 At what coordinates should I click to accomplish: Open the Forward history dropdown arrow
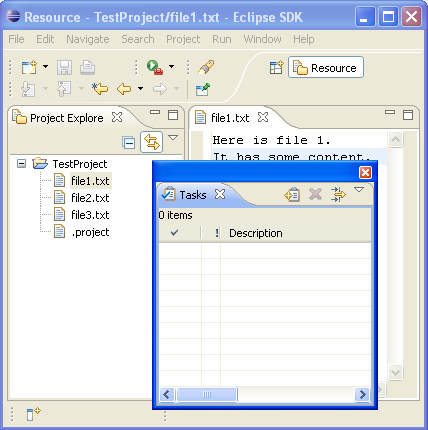(x=176, y=88)
